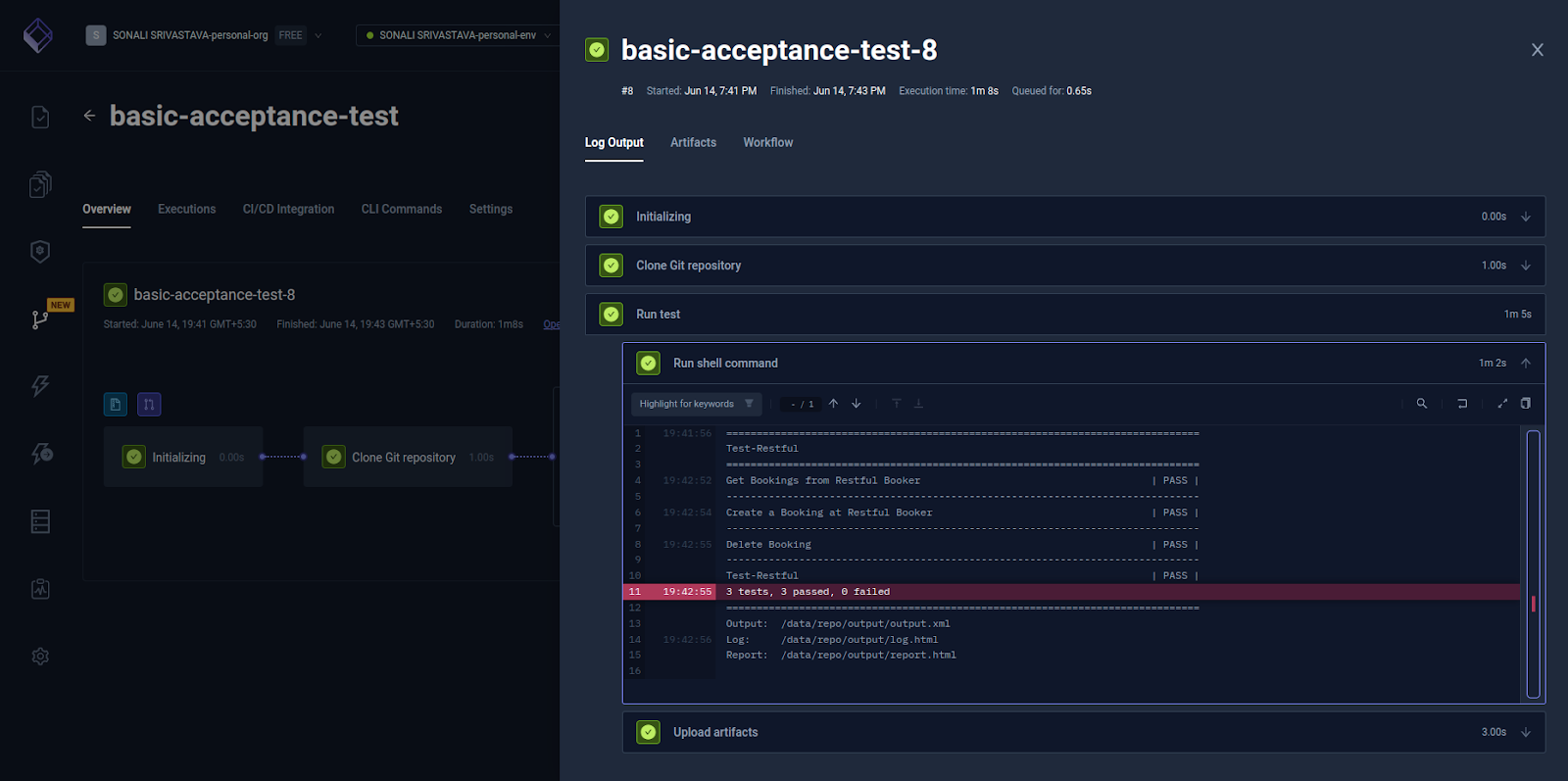
Task: Click log path '/data/repo/output/log.html'
Action: point(859,640)
